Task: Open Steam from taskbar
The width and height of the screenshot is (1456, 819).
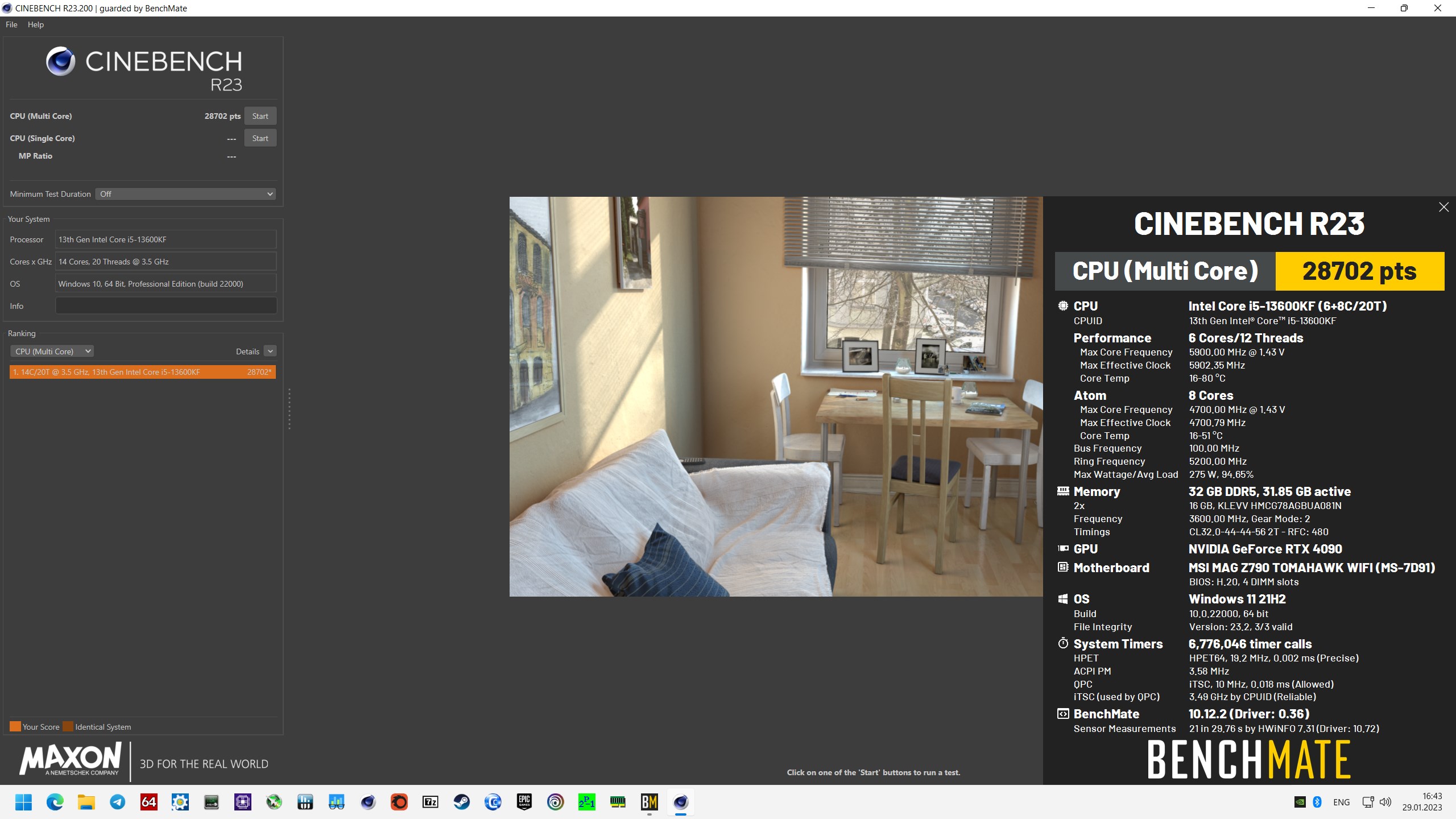Action: pos(462,802)
